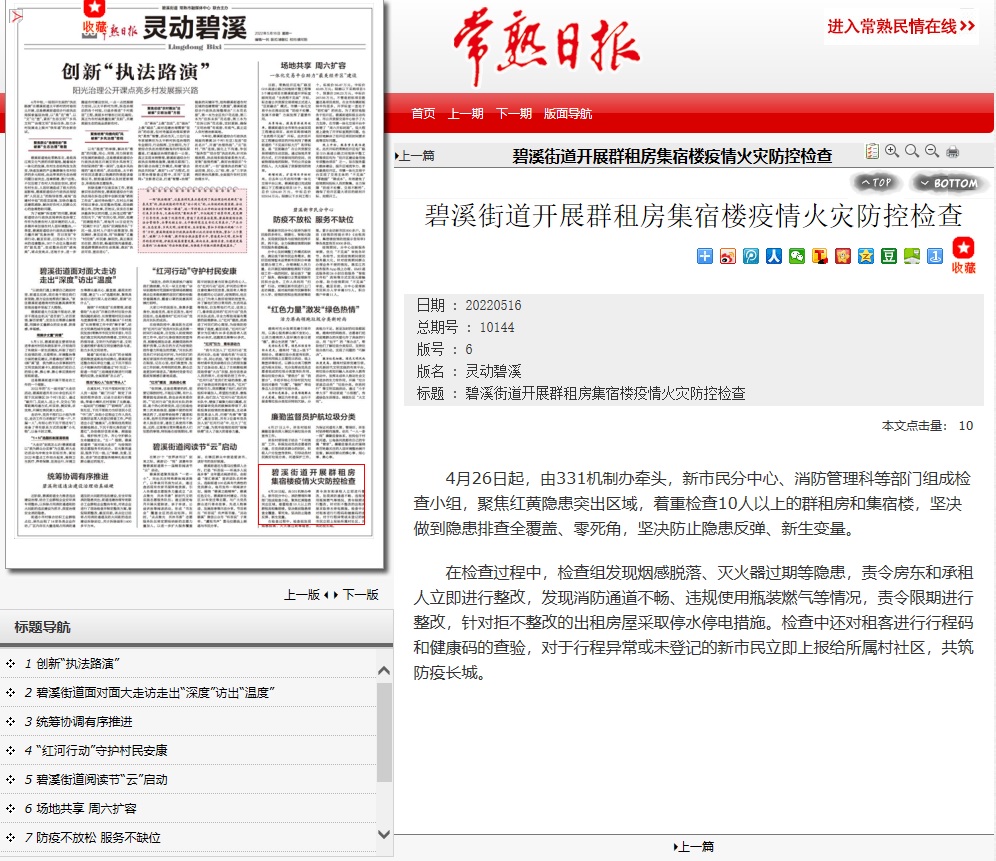
Task: Open 进入常熟民情在线 link
Action: [x=900, y=26]
